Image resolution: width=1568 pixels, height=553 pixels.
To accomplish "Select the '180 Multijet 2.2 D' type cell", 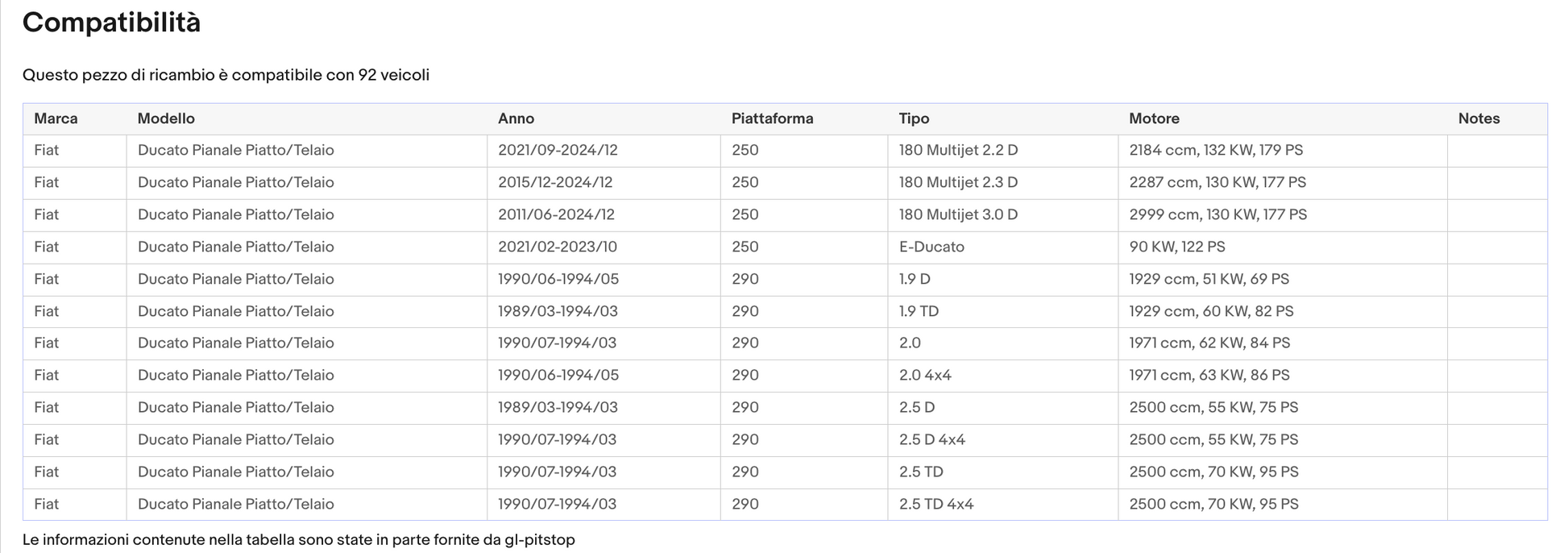I will [1002, 151].
